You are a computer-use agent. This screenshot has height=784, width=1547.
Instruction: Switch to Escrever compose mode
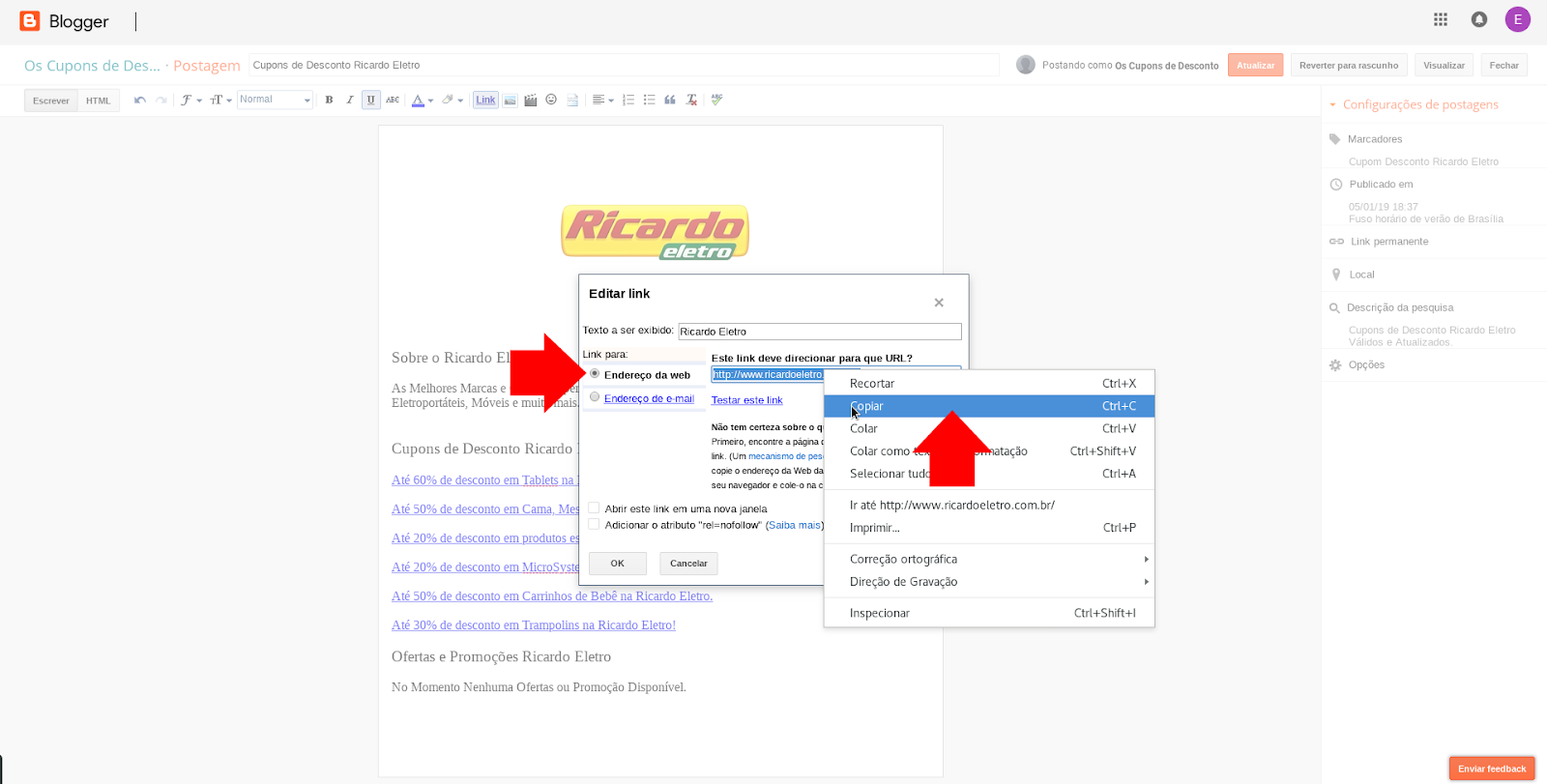pyautogui.click(x=51, y=101)
